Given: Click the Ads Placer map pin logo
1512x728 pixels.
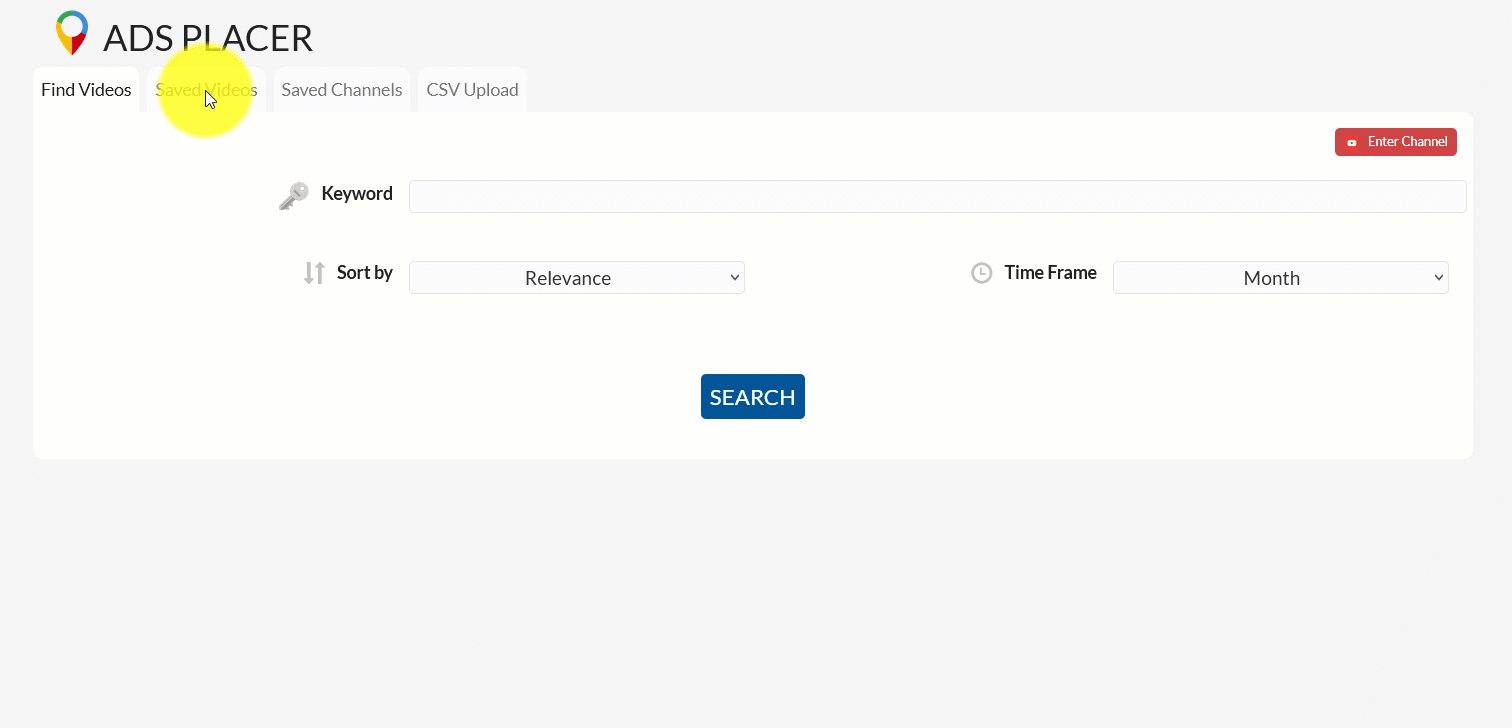Looking at the screenshot, I should tap(72, 33).
